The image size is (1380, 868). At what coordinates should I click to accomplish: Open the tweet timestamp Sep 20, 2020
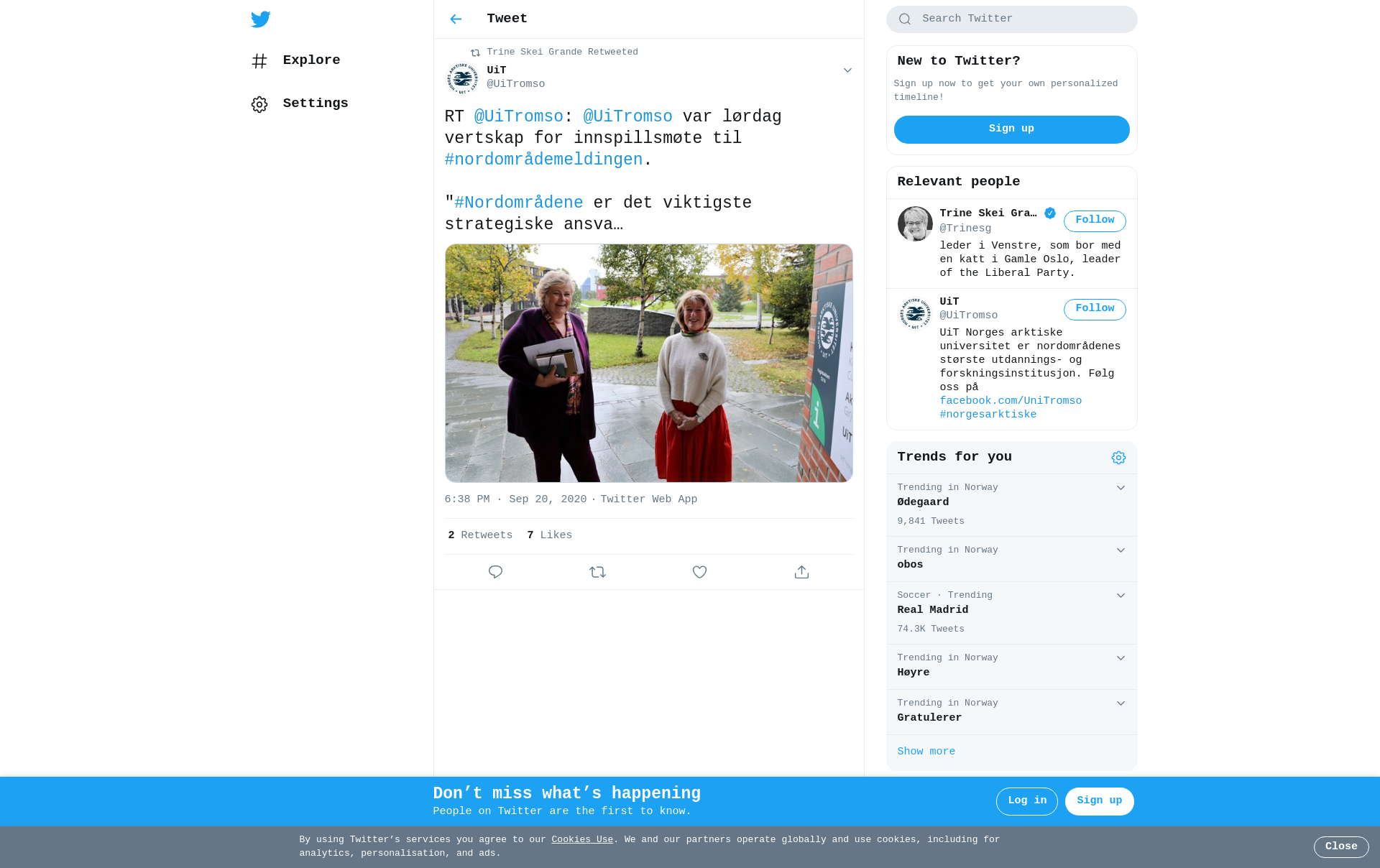coord(515,499)
